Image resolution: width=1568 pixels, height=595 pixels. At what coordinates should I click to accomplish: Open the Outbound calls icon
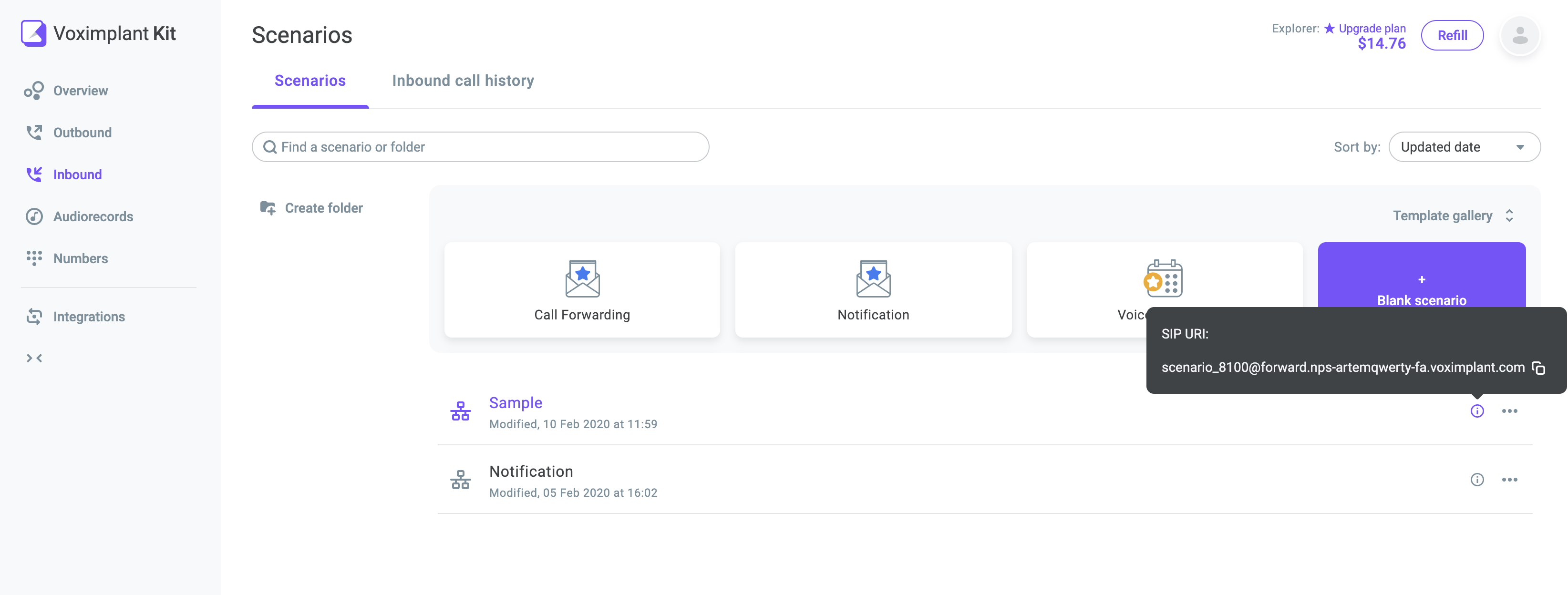coord(34,133)
